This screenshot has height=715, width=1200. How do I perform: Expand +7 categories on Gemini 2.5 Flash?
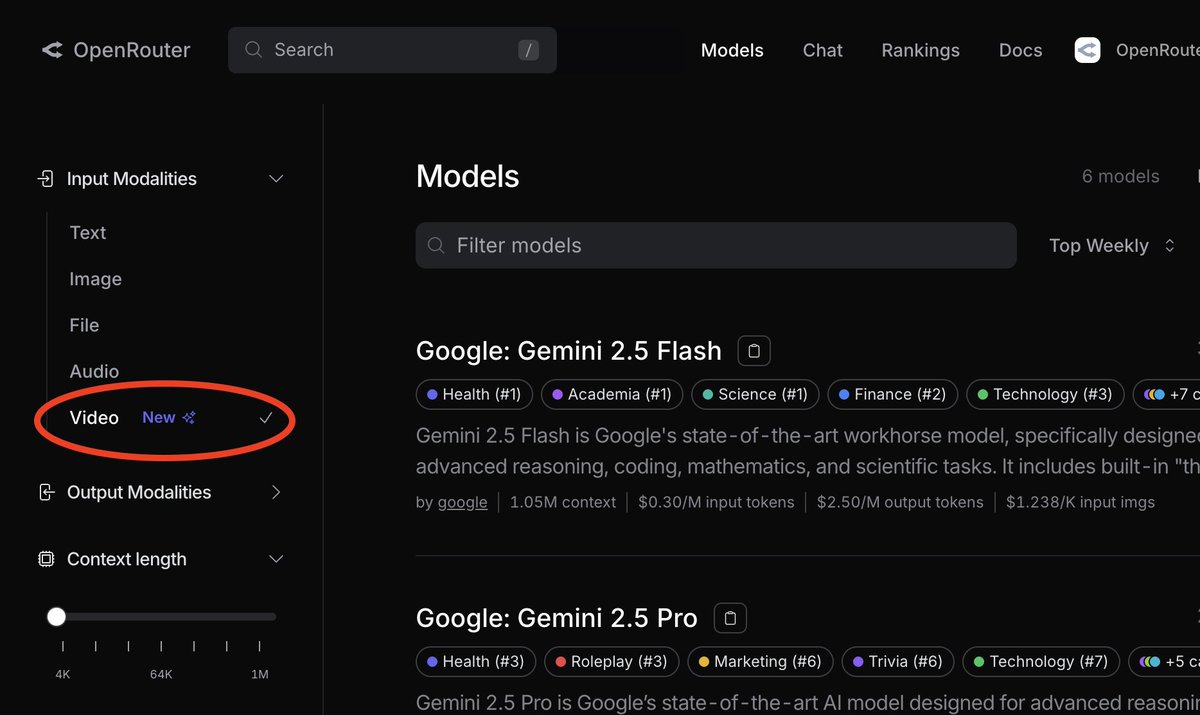pos(1170,394)
